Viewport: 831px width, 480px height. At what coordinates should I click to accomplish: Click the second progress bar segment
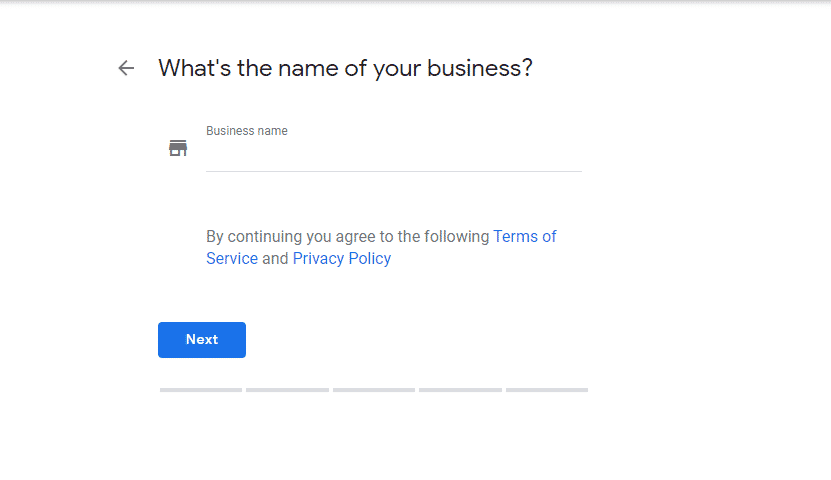click(x=287, y=390)
